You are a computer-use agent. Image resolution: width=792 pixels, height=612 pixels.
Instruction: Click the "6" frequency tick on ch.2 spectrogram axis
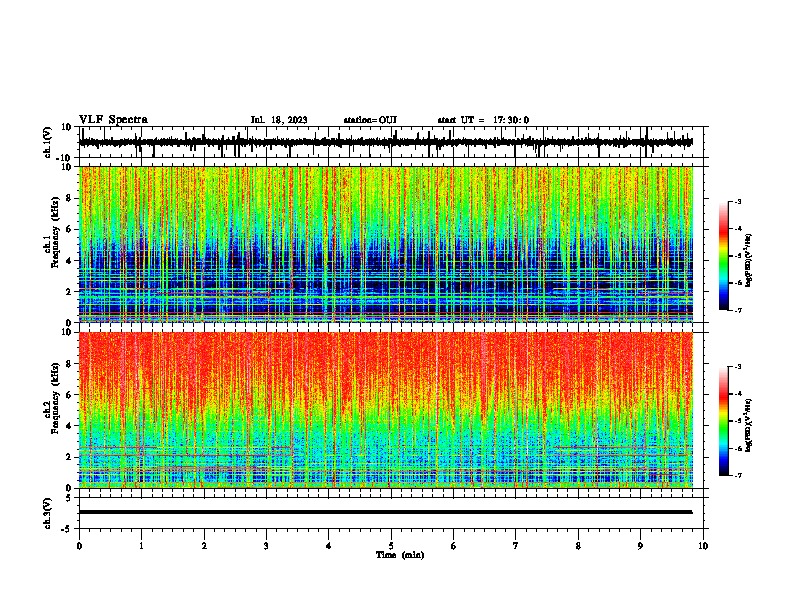point(69,394)
